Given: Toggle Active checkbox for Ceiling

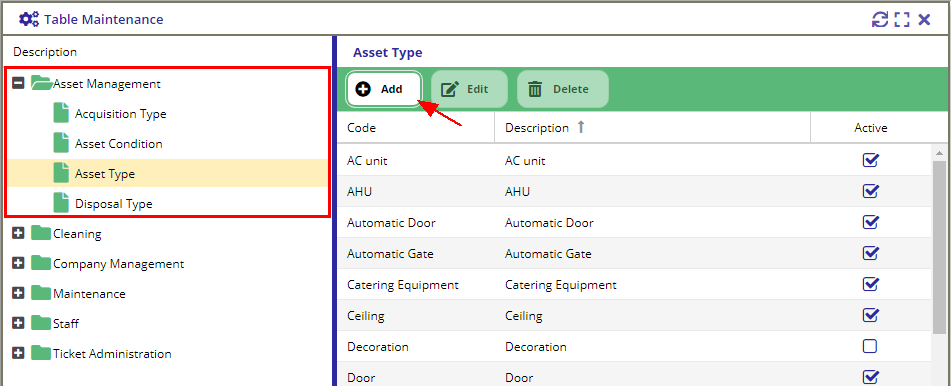Looking at the screenshot, I should click(x=870, y=315).
